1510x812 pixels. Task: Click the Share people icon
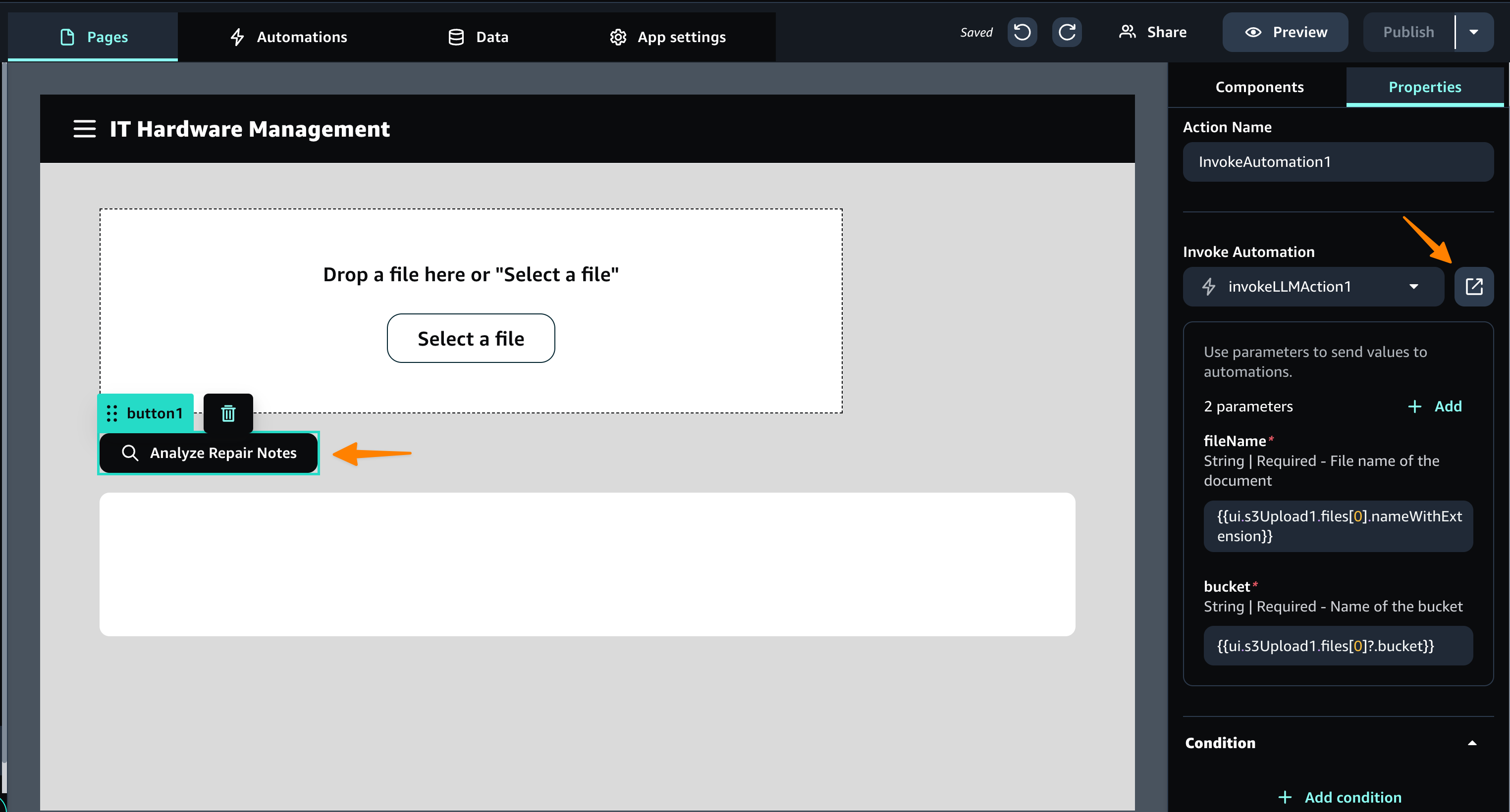(x=1127, y=32)
